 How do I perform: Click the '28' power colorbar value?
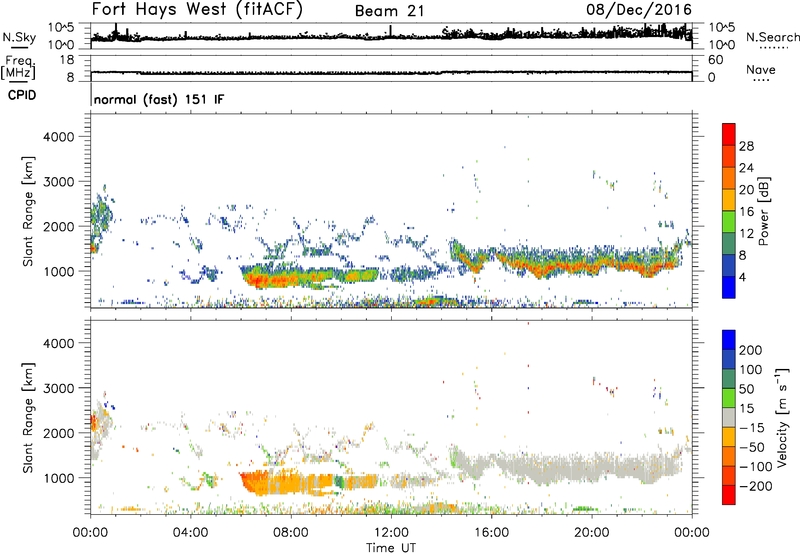coord(746,146)
